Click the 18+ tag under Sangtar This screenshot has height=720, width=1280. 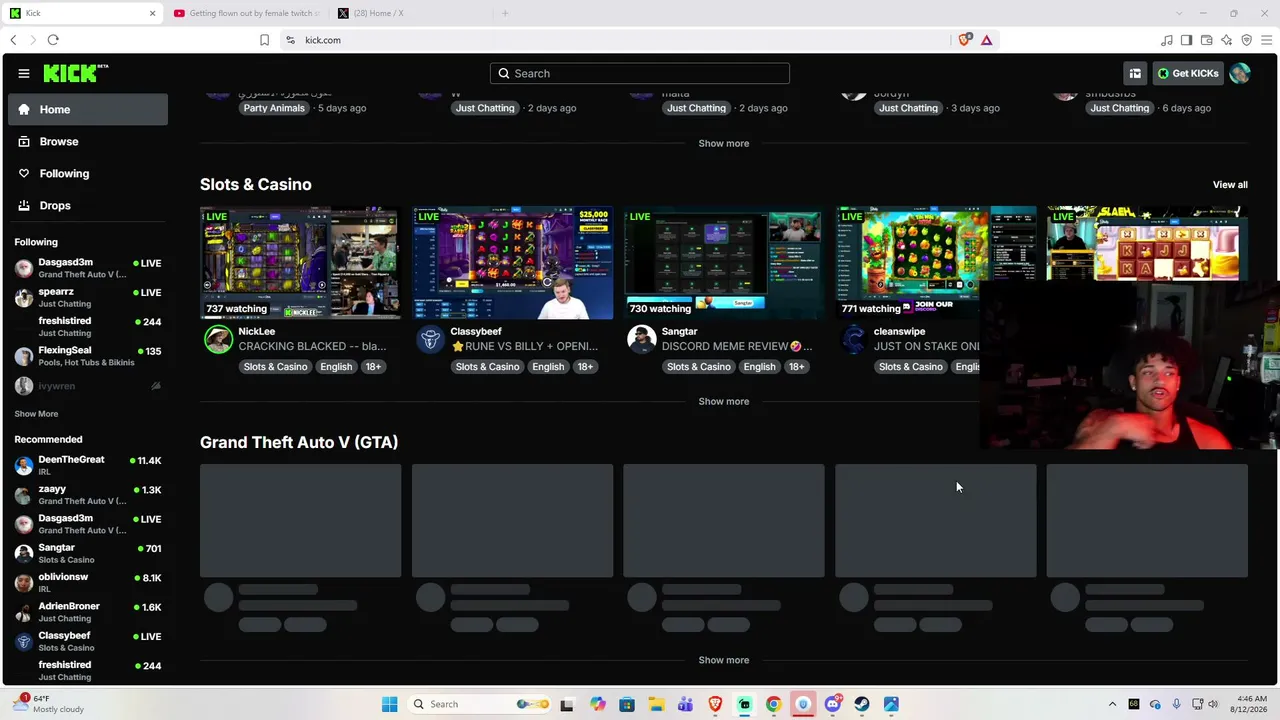(796, 367)
